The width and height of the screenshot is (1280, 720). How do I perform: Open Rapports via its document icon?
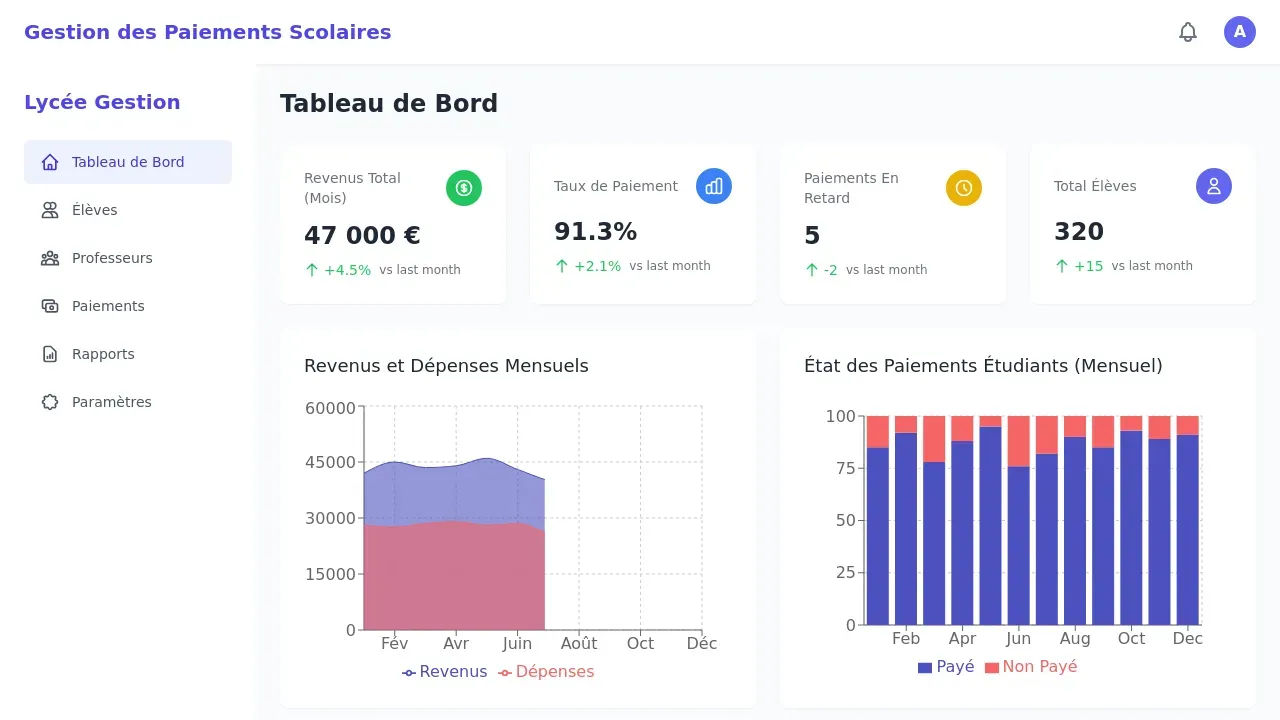point(49,354)
